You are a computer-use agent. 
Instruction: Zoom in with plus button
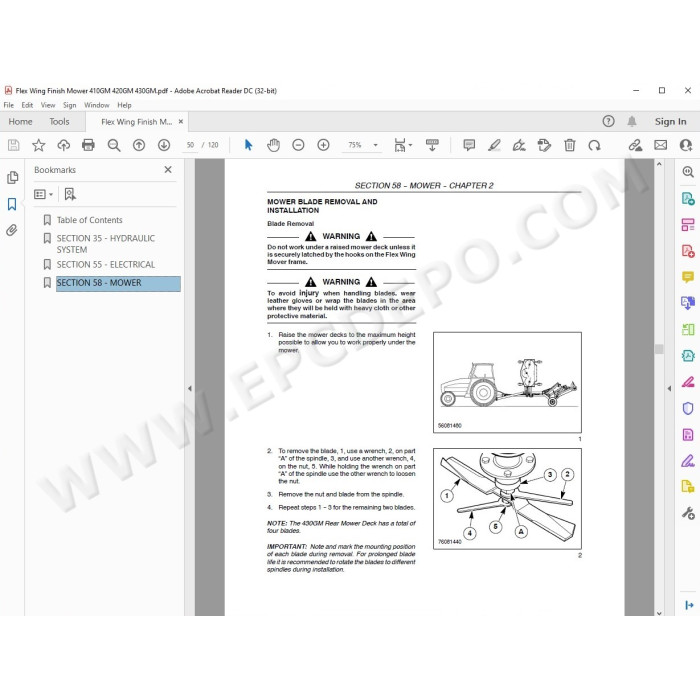[x=323, y=145]
